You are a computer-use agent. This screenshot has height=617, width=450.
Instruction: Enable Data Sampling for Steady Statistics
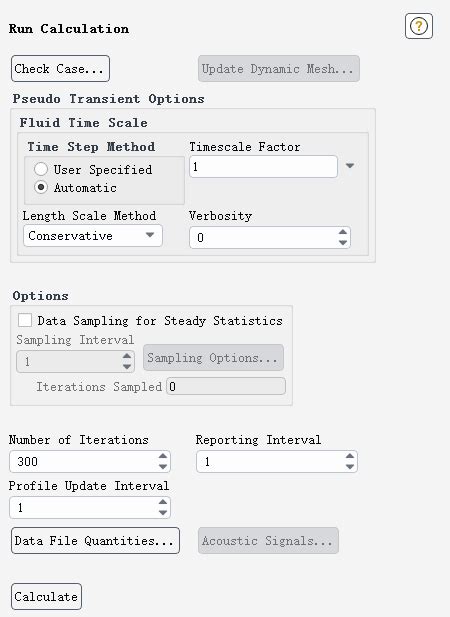click(x=25, y=320)
